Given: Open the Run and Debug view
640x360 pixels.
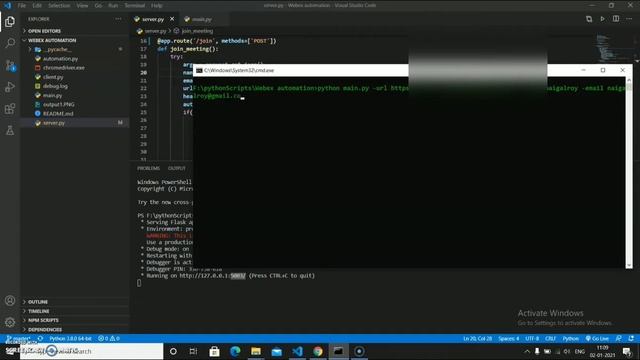Looking at the screenshot, I should pos(10,87).
